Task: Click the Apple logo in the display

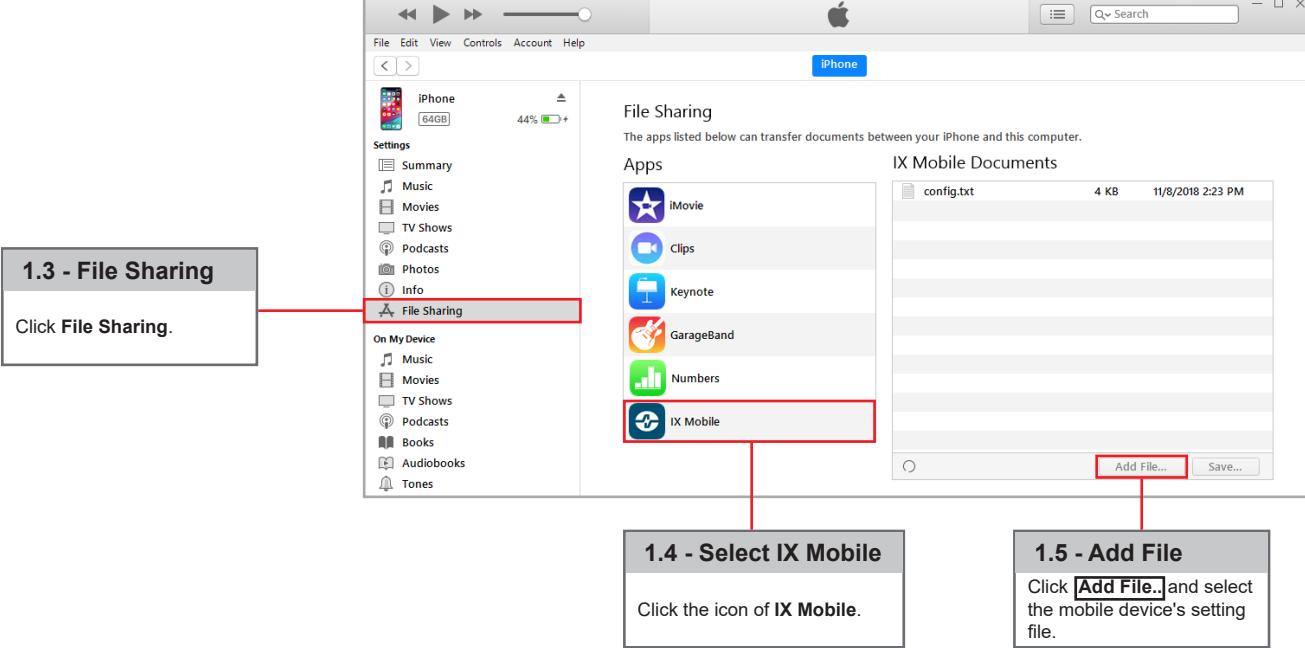Action: (x=839, y=14)
